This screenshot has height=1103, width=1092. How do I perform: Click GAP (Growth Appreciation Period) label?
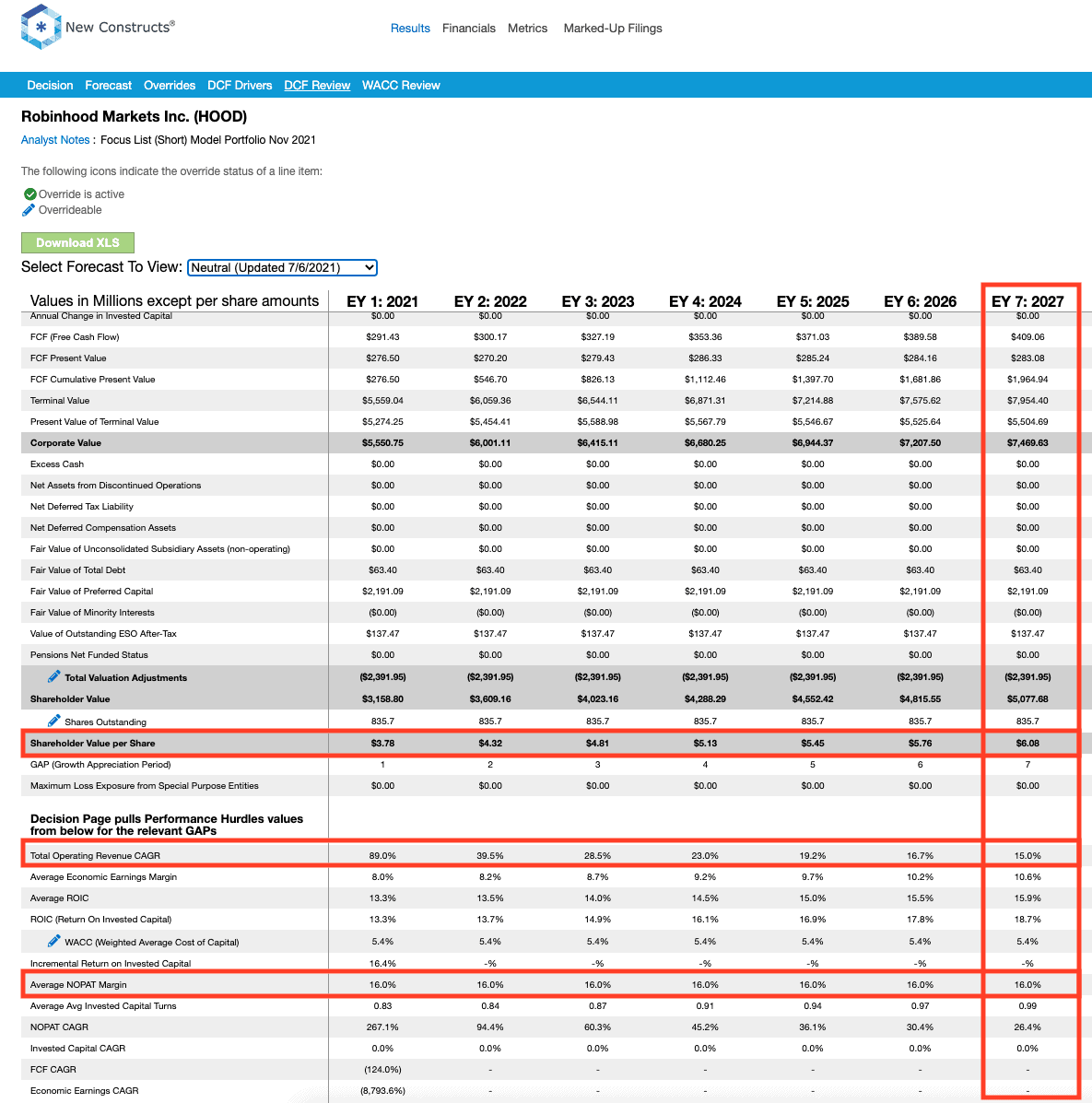(x=100, y=764)
